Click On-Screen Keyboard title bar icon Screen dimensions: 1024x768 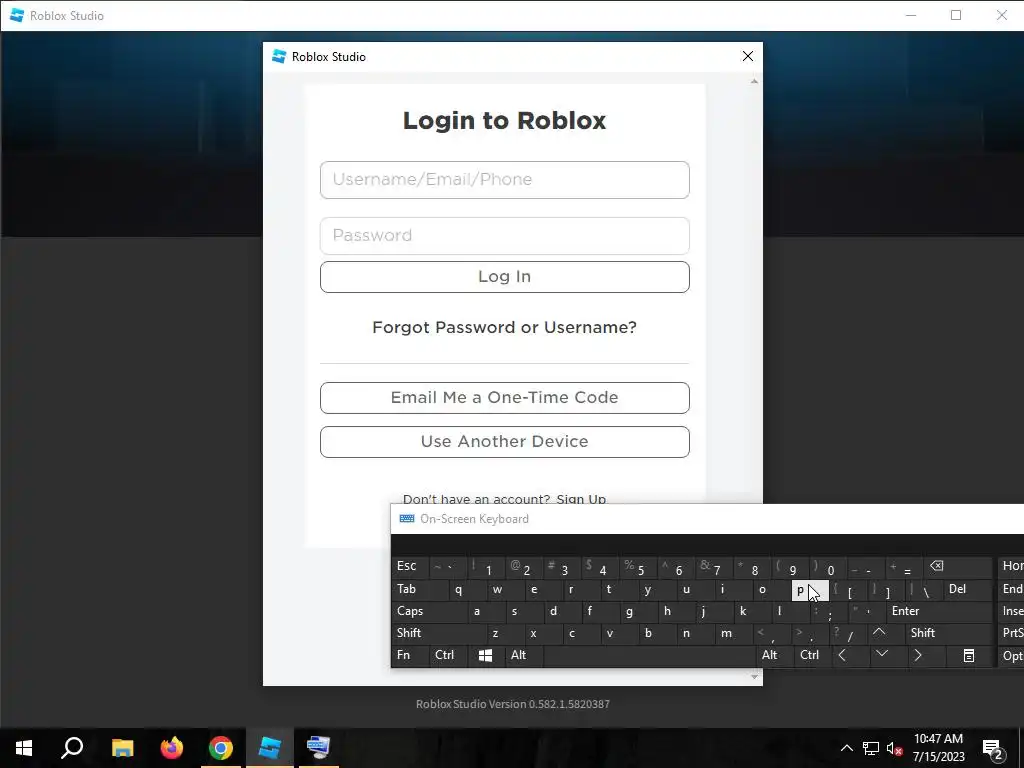tap(407, 519)
